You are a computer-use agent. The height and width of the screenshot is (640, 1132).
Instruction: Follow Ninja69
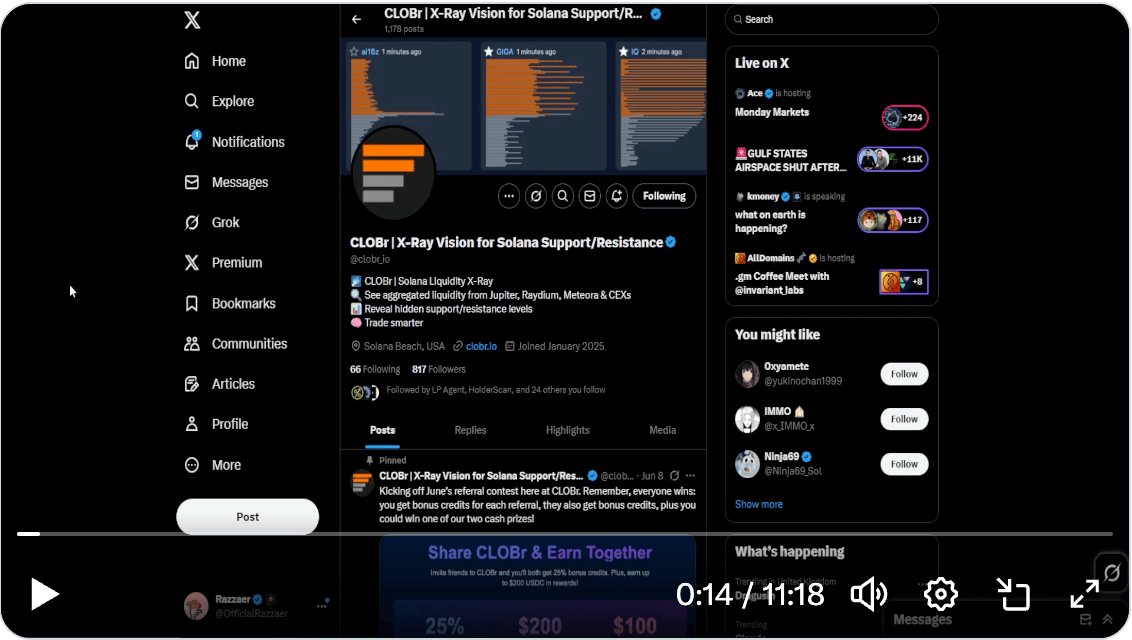click(x=904, y=465)
